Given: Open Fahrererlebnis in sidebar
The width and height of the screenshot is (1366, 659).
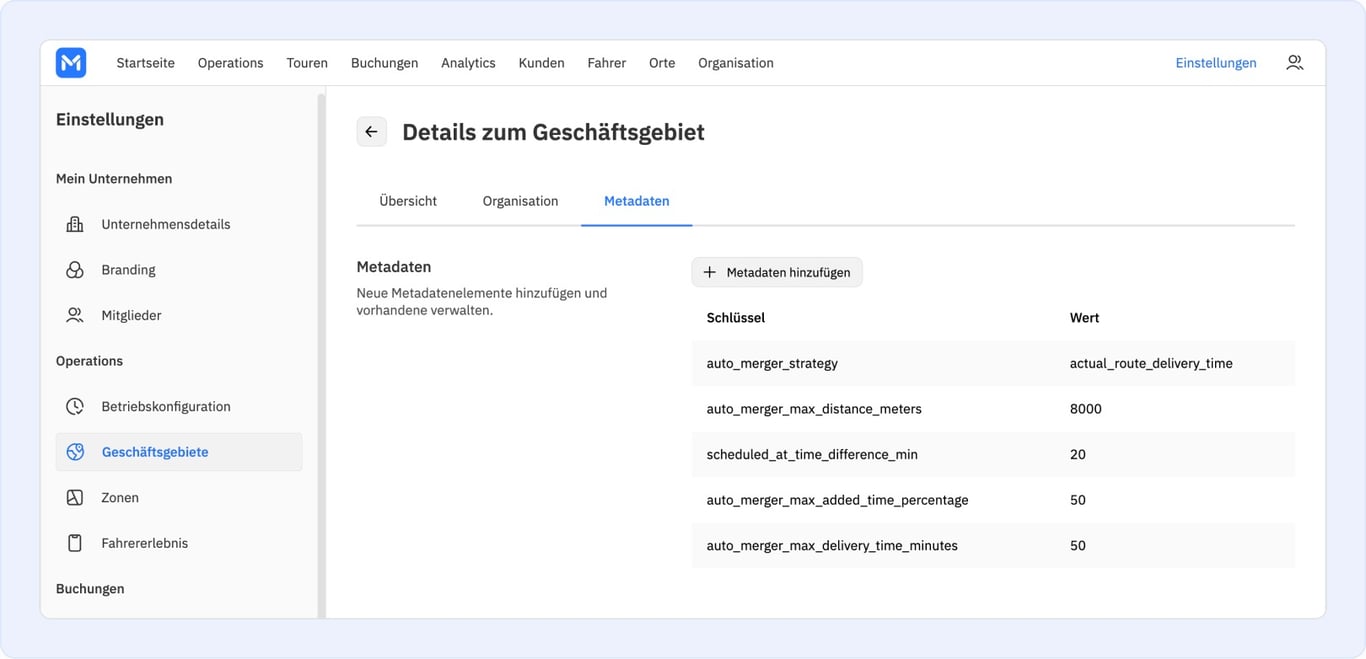Looking at the screenshot, I should click(179, 543).
